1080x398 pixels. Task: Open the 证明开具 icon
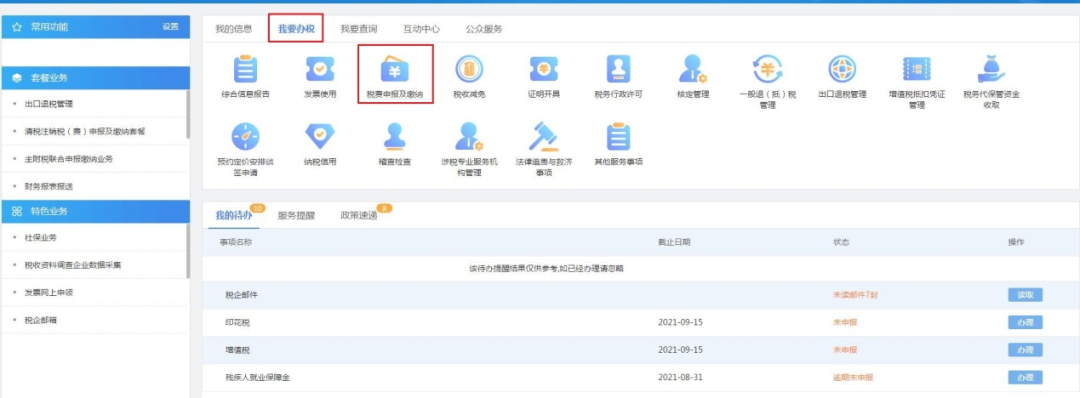coord(543,70)
